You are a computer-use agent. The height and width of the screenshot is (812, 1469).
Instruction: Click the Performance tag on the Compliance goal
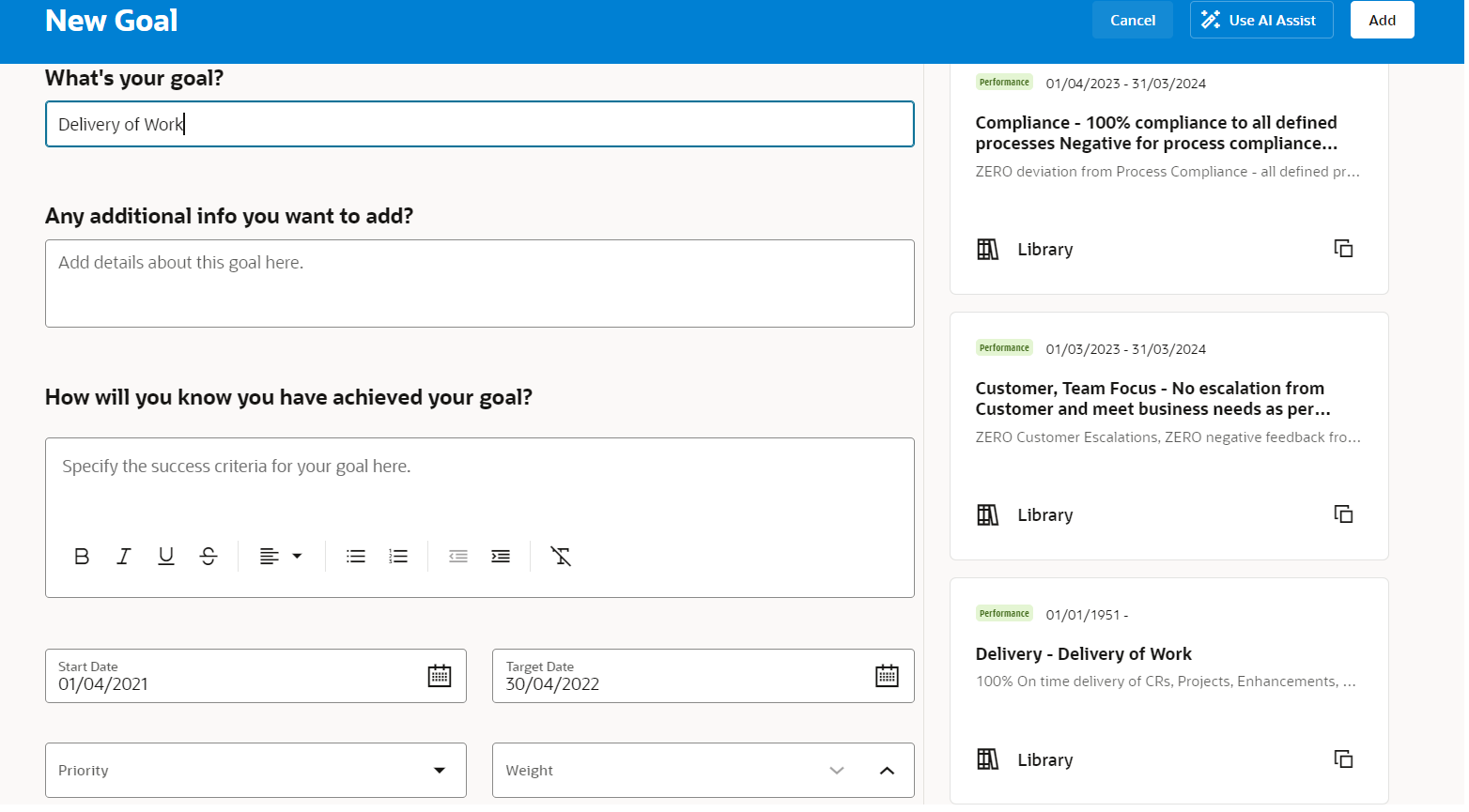click(x=1003, y=82)
